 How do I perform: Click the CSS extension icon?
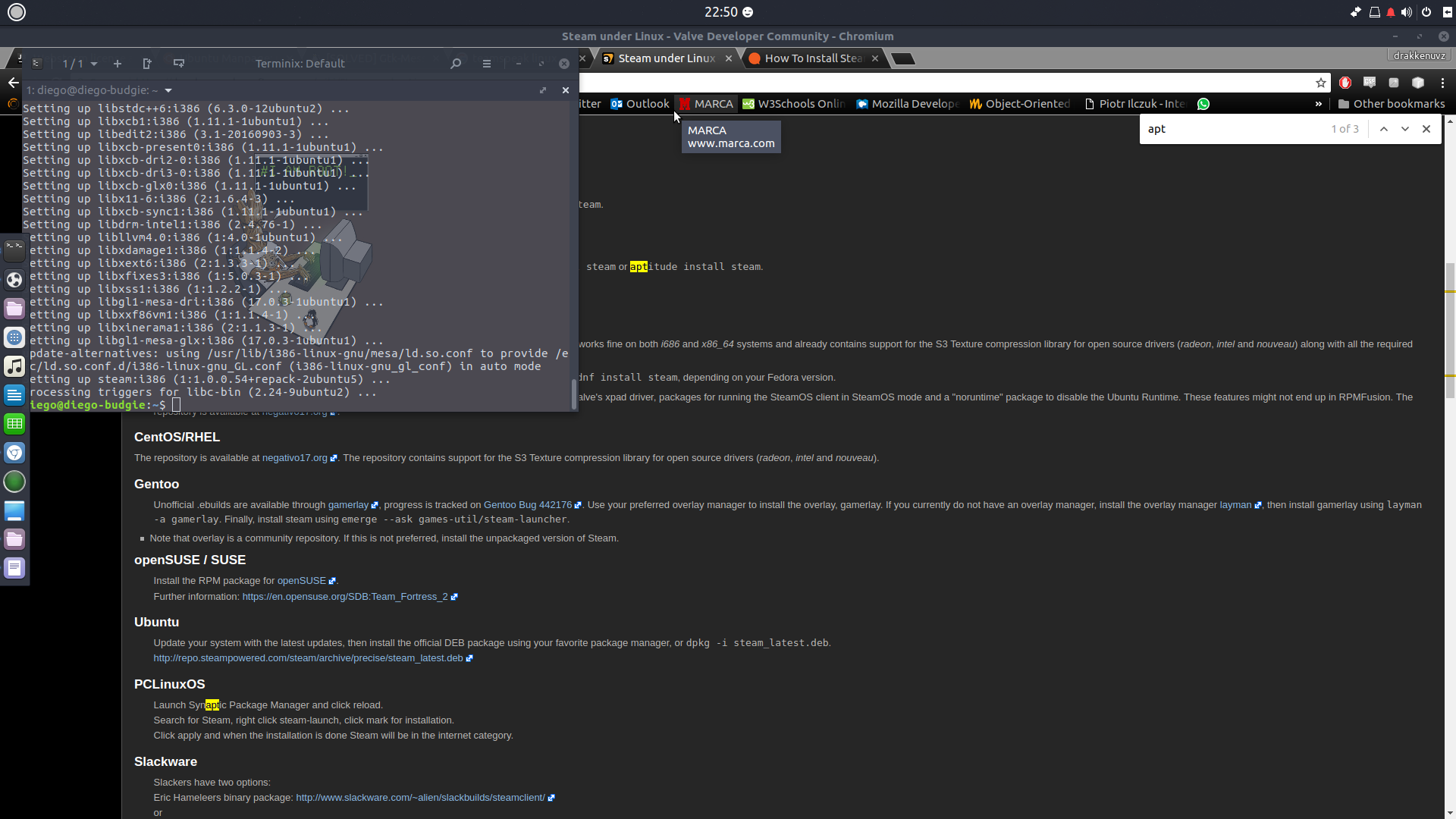coord(1370,83)
